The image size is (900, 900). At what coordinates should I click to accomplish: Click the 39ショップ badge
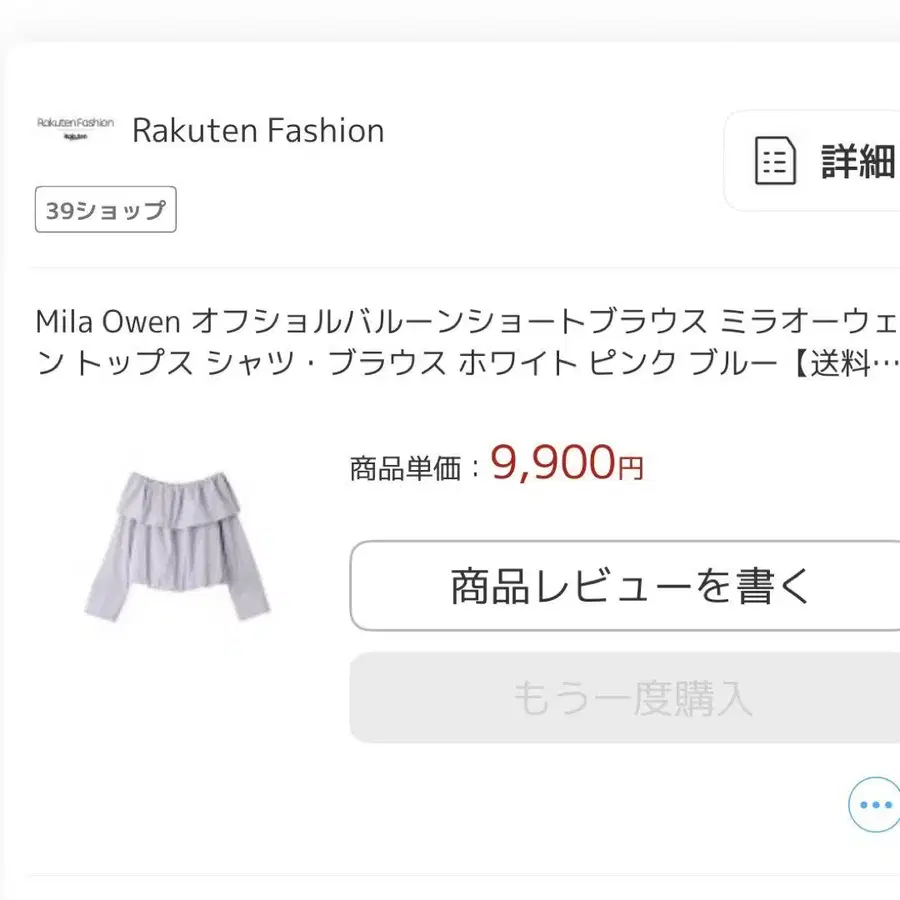pyautogui.click(x=106, y=210)
